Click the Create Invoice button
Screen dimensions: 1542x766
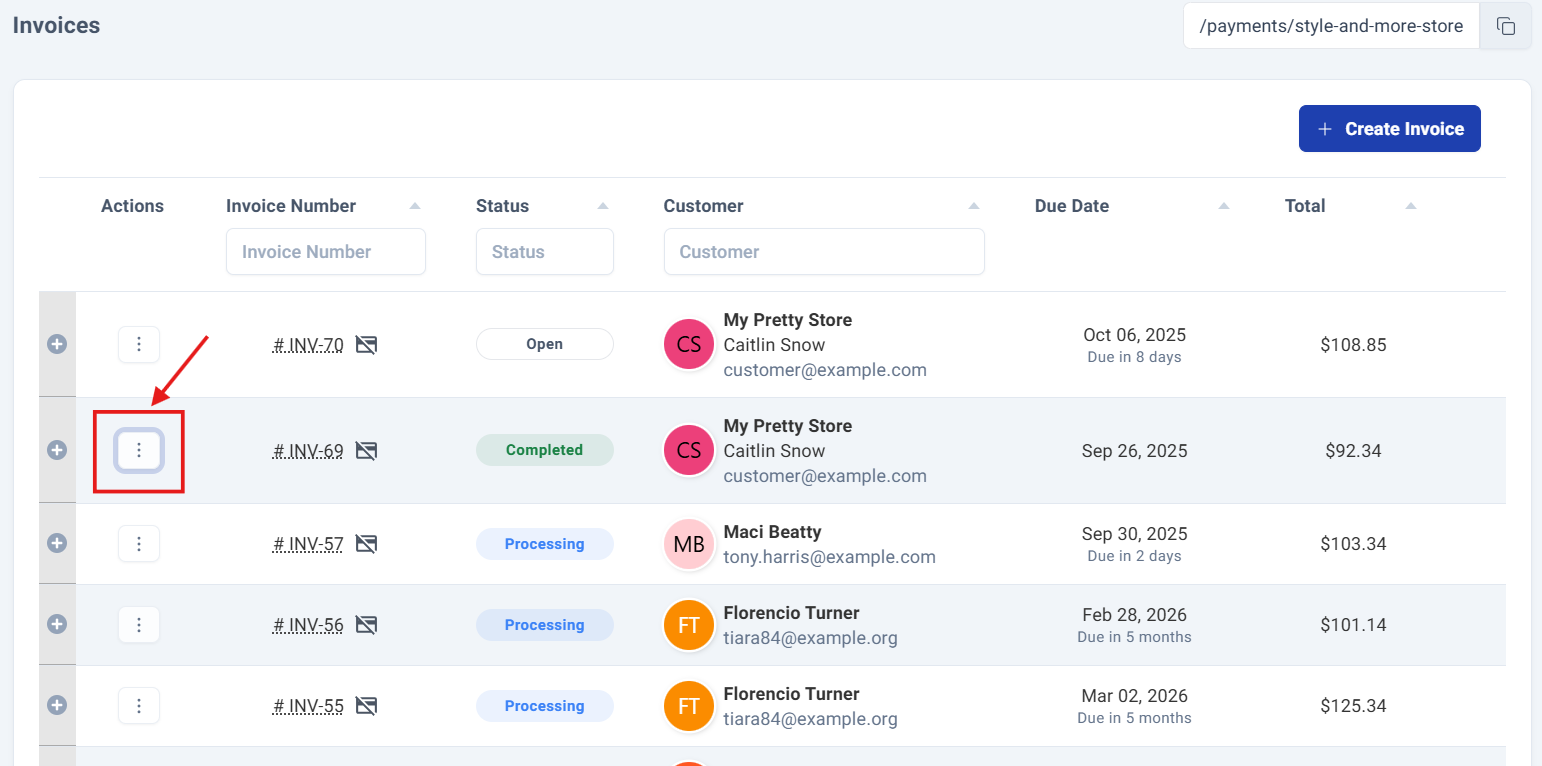(1390, 129)
